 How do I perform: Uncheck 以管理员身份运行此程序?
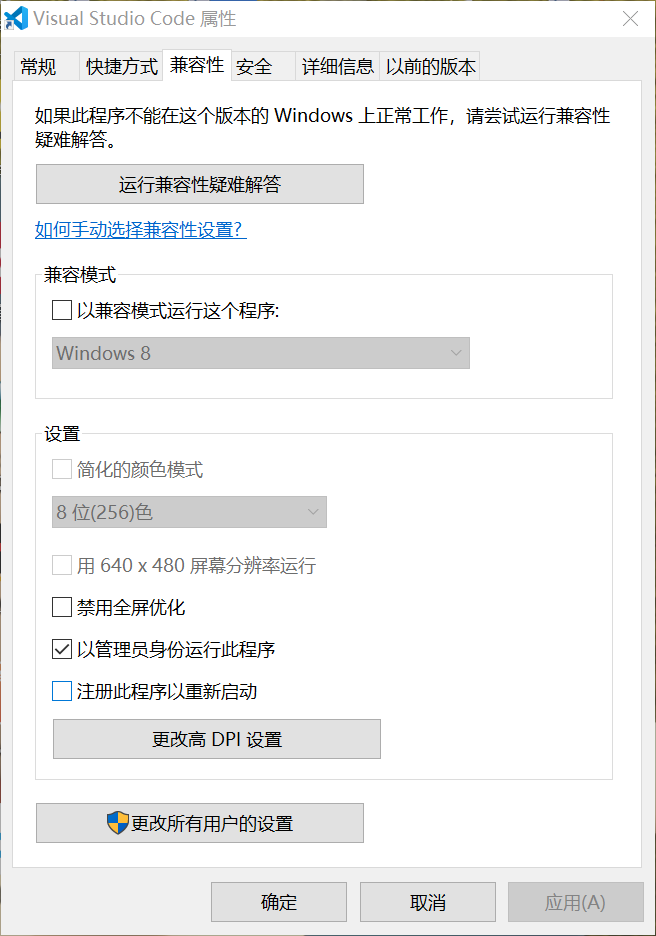pyautogui.click(x=59, y=649)
